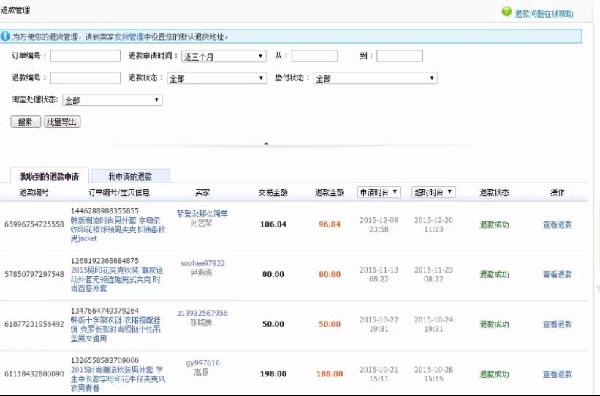The image size is (600, 396).
Task: Click buyer link zl3932567956
Action: point(202,313)
